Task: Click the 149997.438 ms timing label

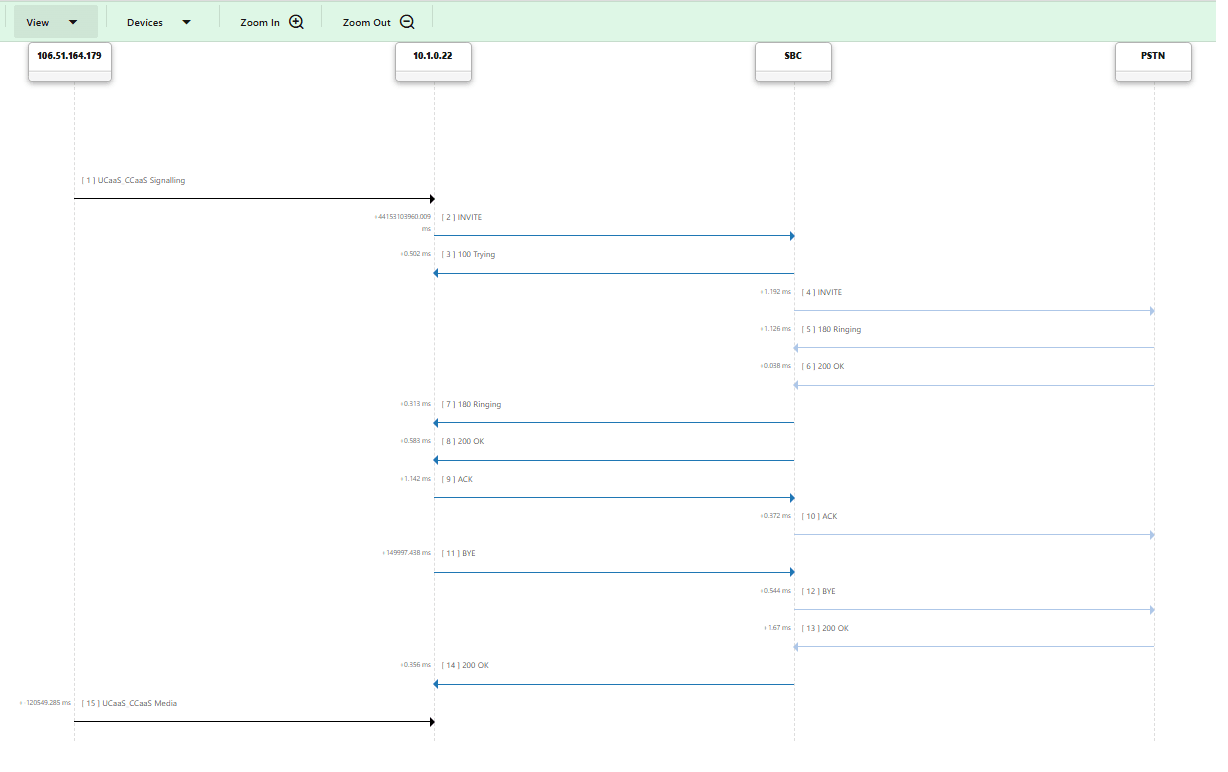Action: [x=406, y=552]
